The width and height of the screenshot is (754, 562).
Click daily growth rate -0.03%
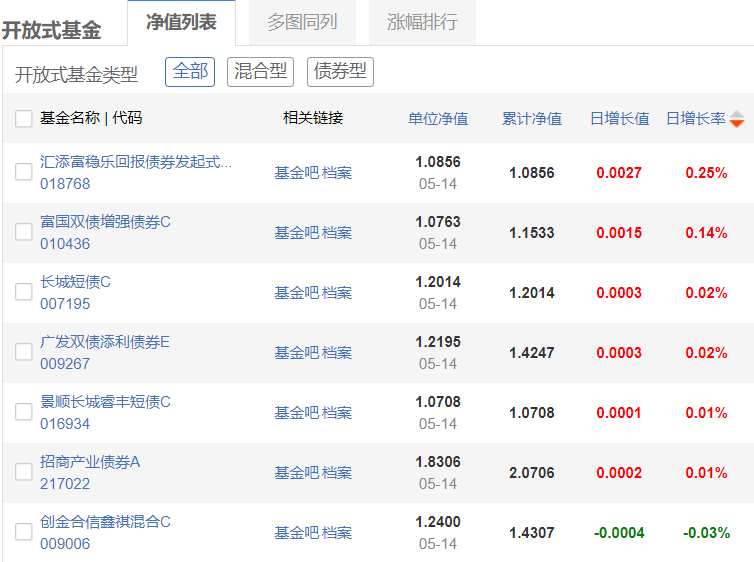click(x=706, y=533)
